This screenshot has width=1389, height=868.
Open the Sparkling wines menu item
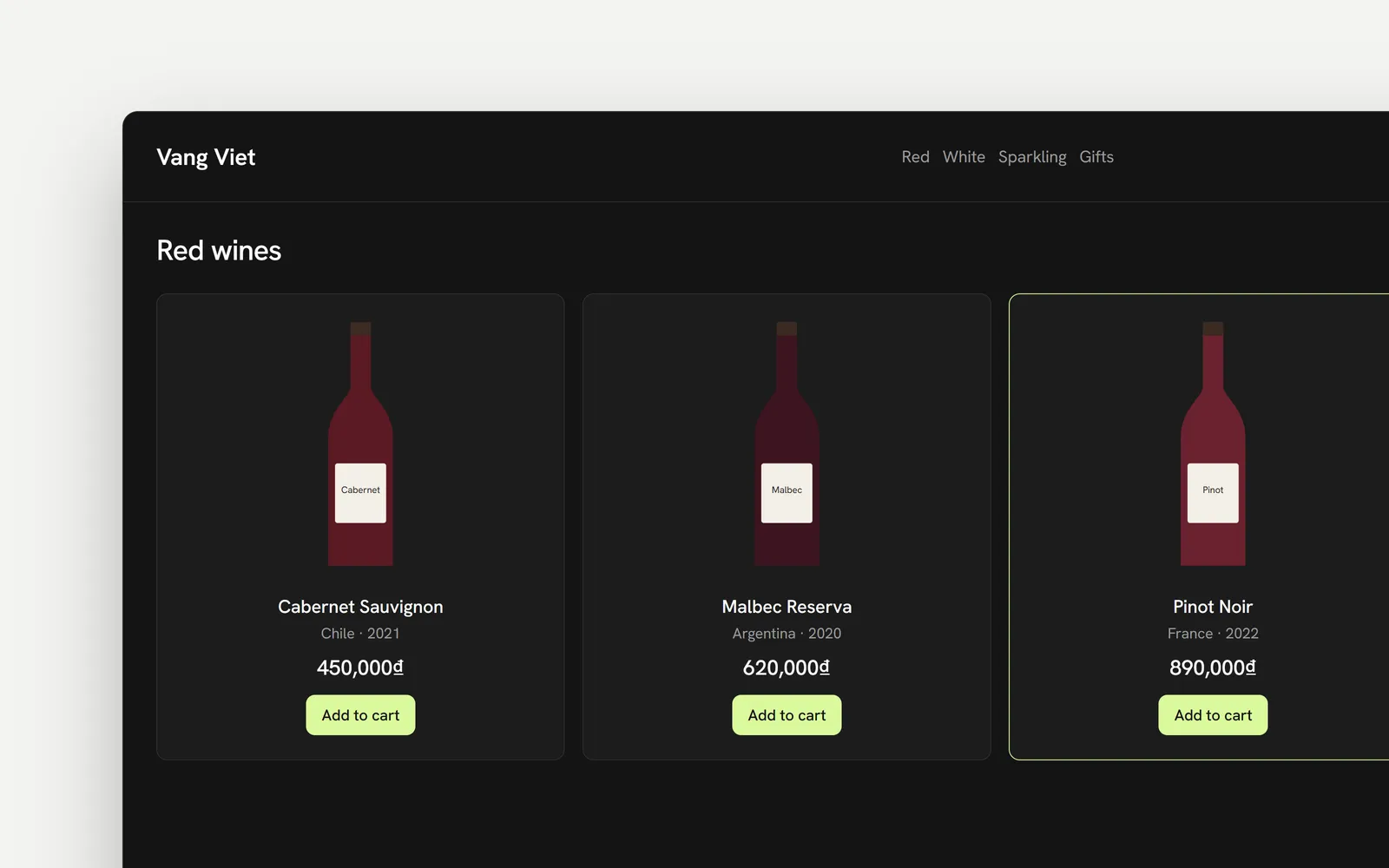(1032, 157)
